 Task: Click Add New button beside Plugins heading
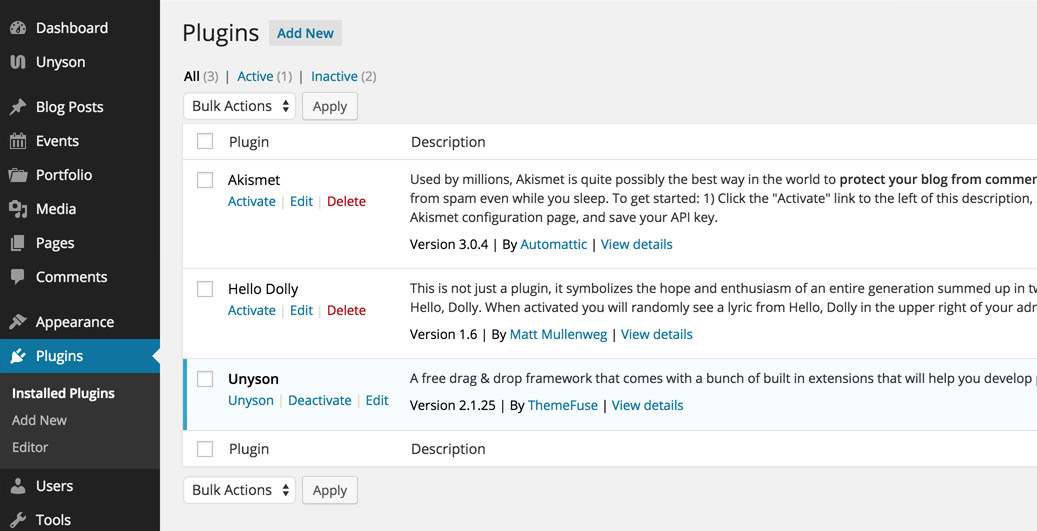(x=306, y=33)
